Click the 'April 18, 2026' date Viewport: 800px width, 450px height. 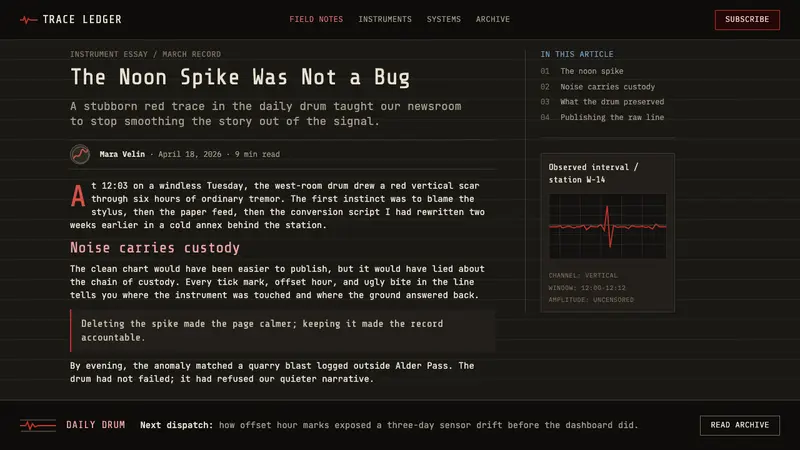(x=190, y=154)
